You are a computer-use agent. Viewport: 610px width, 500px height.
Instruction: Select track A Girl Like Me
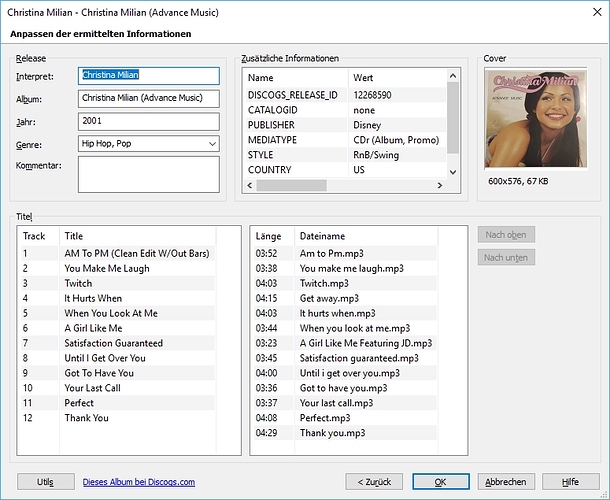pyautogui.click(x=93, y=328)
